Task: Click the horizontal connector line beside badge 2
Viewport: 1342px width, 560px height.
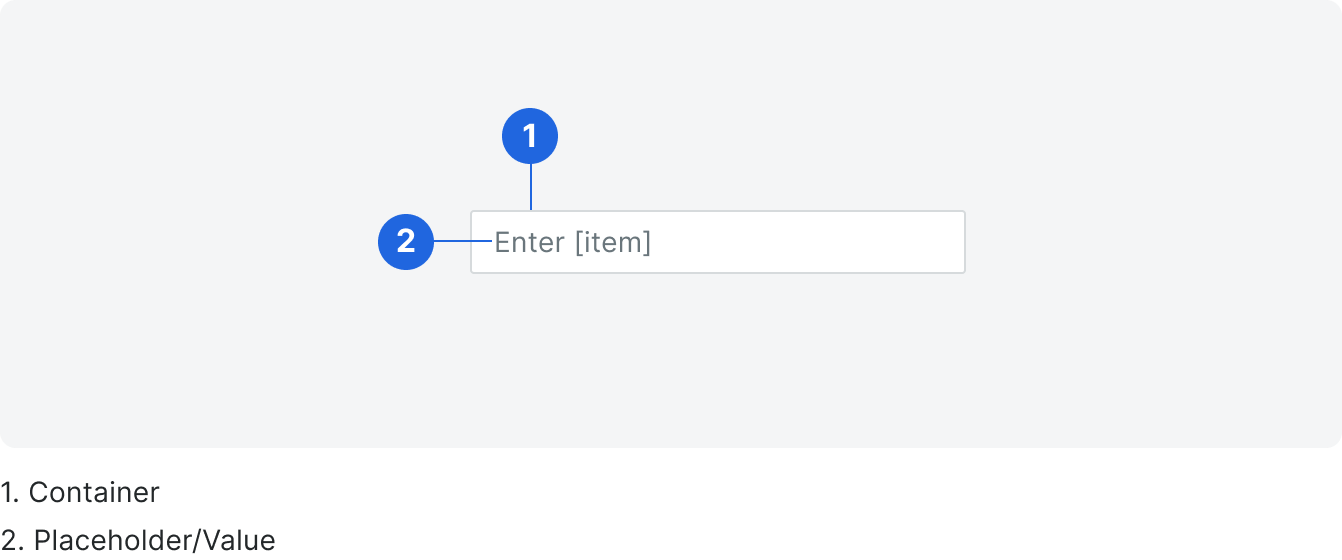Action: (464, 241)
